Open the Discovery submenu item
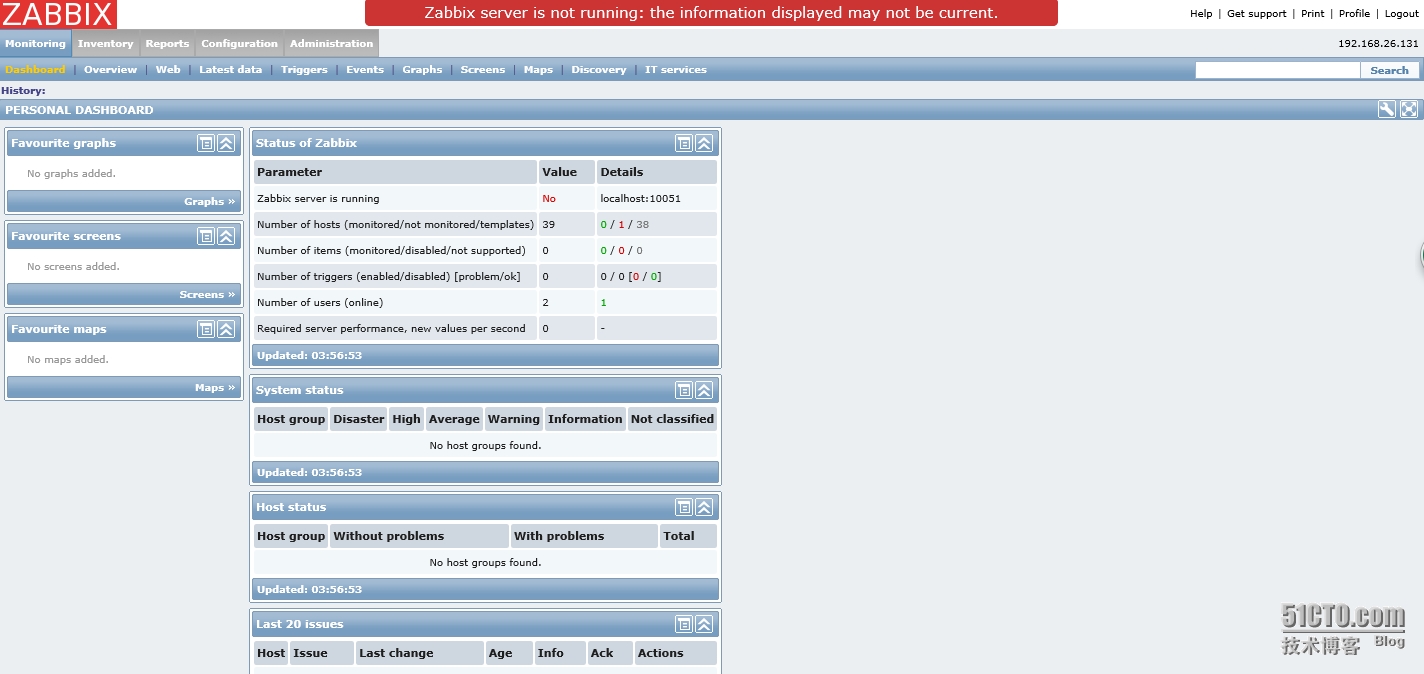1424x674 pixels. pyautogui.click(x=599, y=70)
